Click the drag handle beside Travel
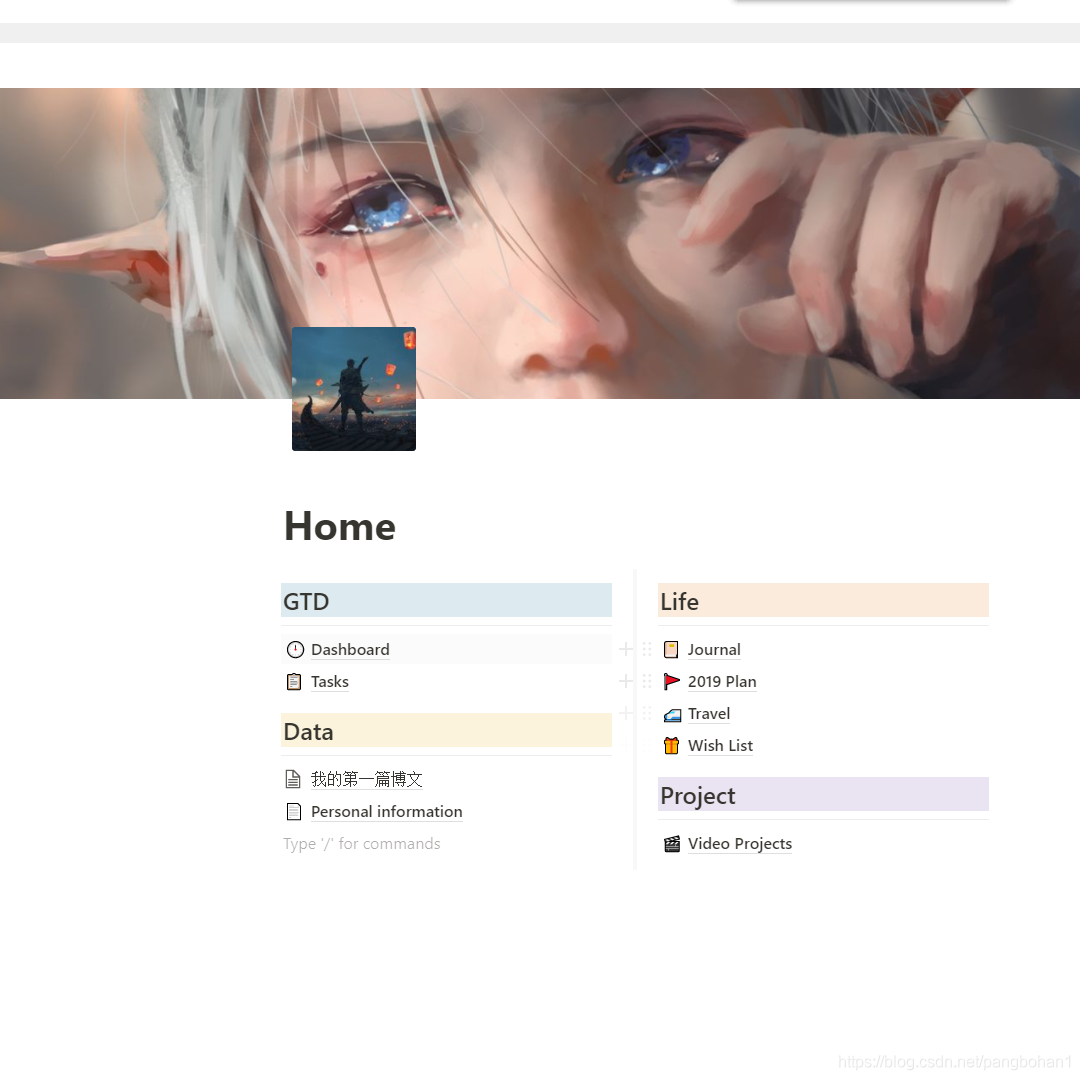 click(647, 713)
